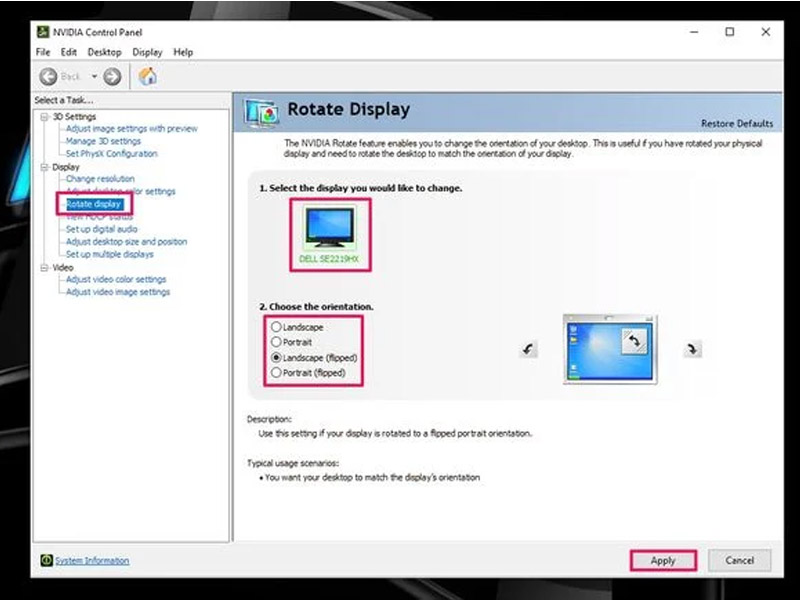Collapse the Display tree section
This screenshot has height=600, width=800.
pos(44,167)
